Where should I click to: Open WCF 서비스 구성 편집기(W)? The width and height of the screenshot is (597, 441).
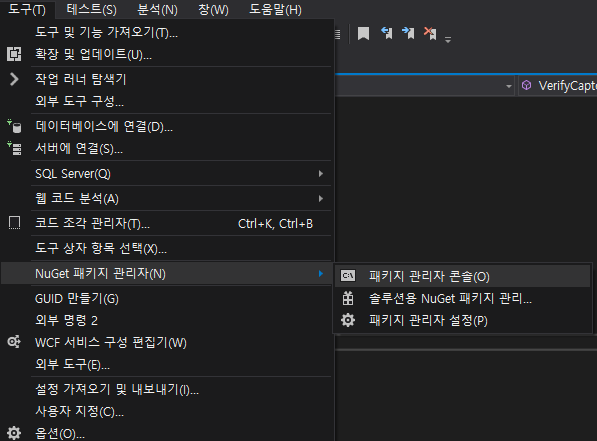(168, 342)
